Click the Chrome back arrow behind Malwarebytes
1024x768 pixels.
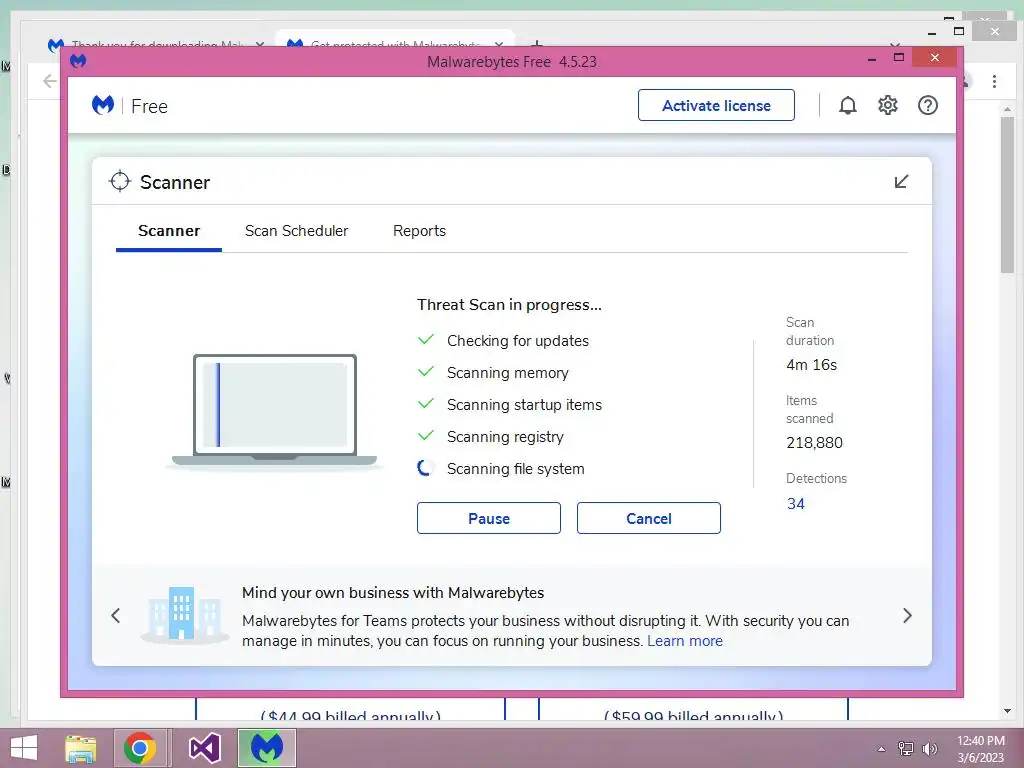point(50,81)
